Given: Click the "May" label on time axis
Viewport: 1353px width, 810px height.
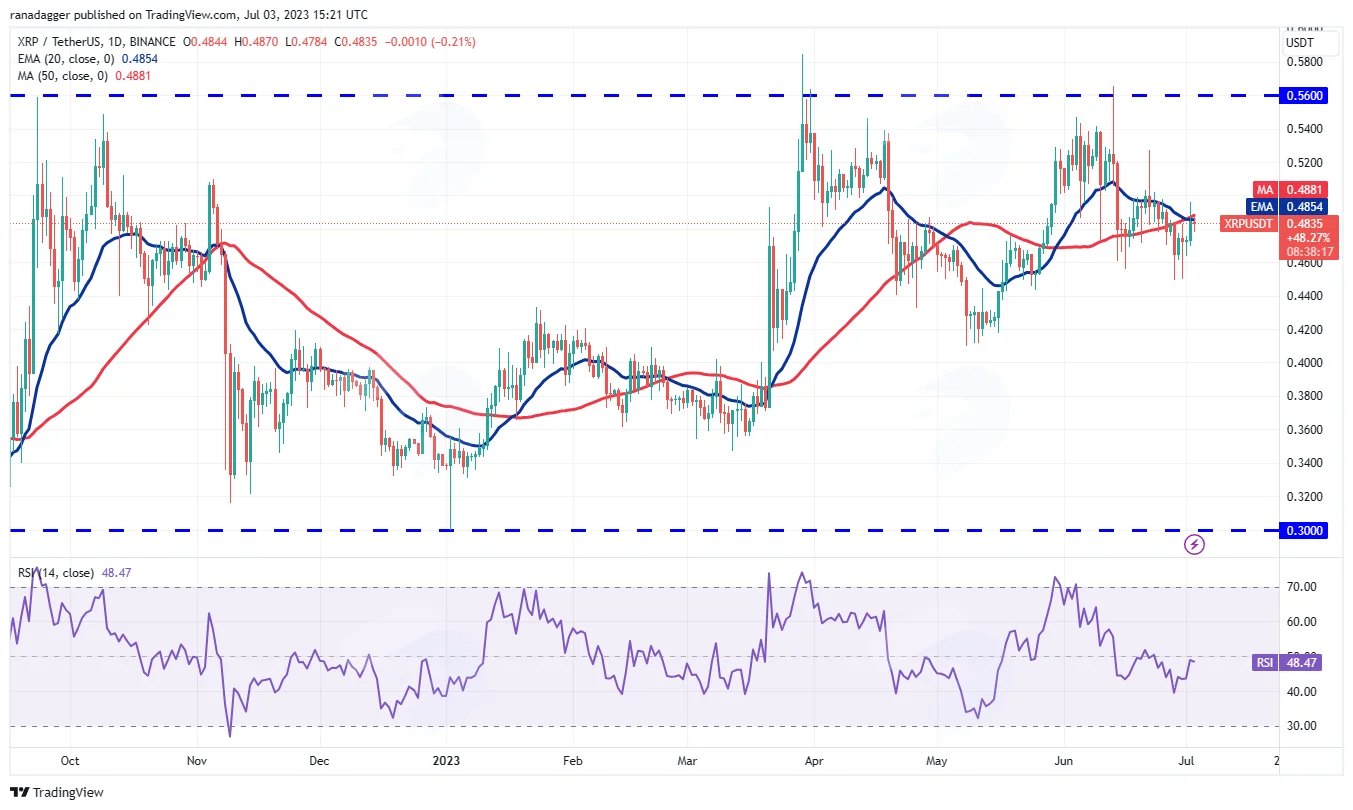Looking at the screenshot, I should point(937,760).
